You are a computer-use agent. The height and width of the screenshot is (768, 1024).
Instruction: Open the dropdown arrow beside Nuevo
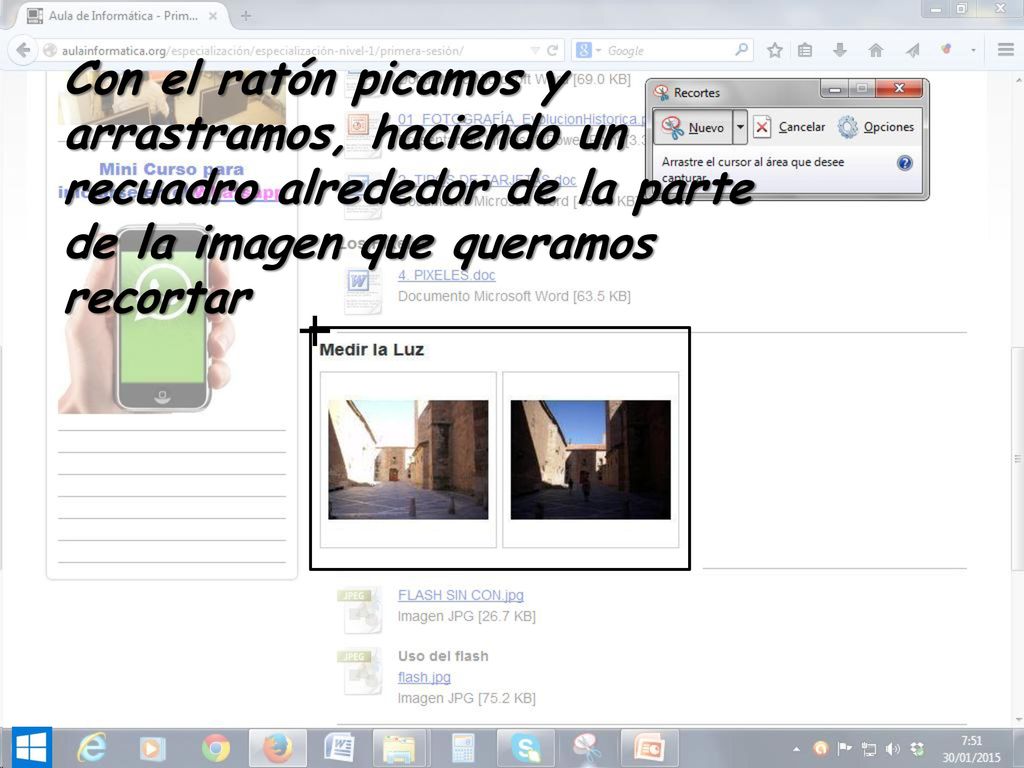[740, 127]
